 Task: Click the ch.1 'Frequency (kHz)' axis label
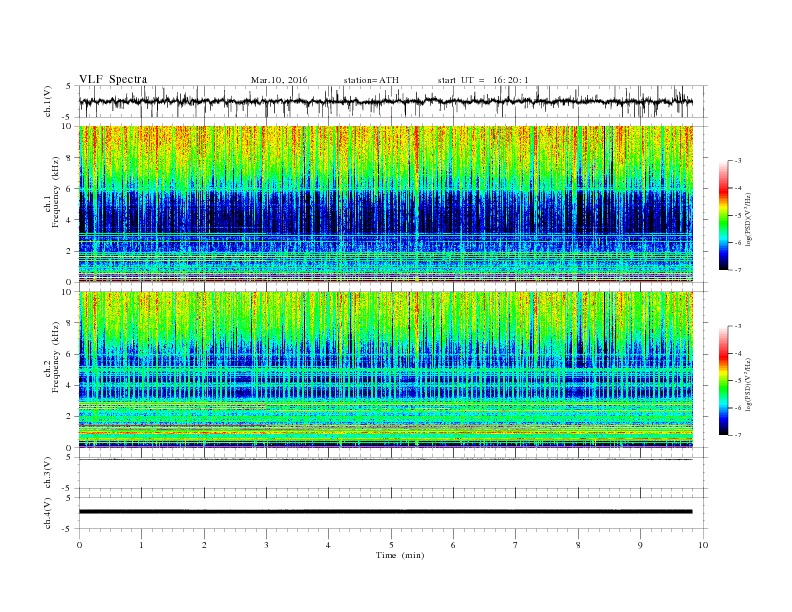(55, 192)
